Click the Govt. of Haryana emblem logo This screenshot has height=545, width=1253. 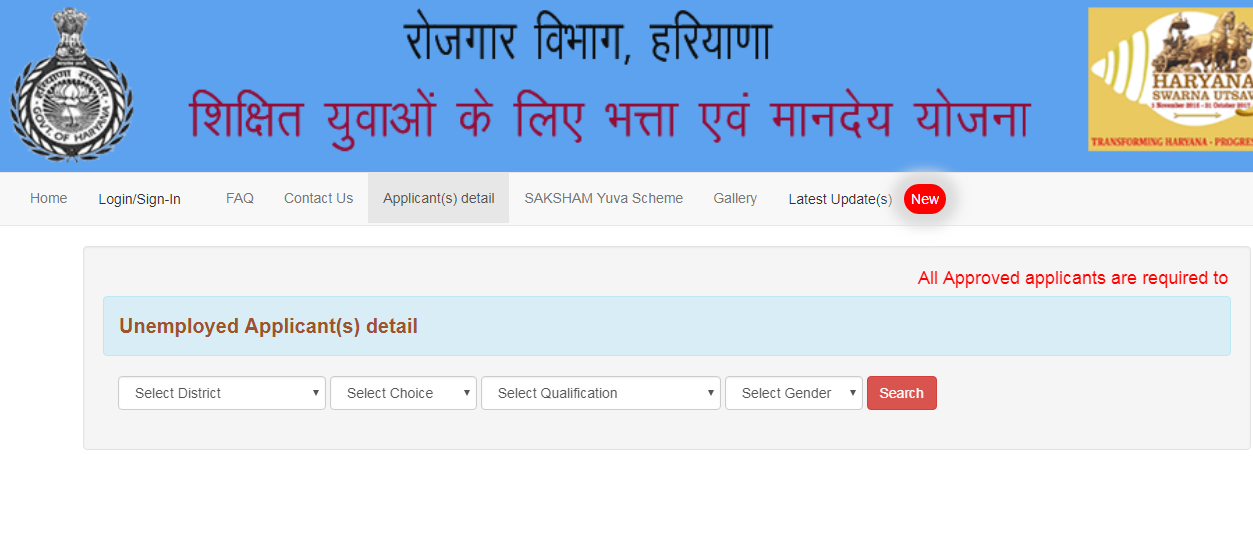click(71, 85)
